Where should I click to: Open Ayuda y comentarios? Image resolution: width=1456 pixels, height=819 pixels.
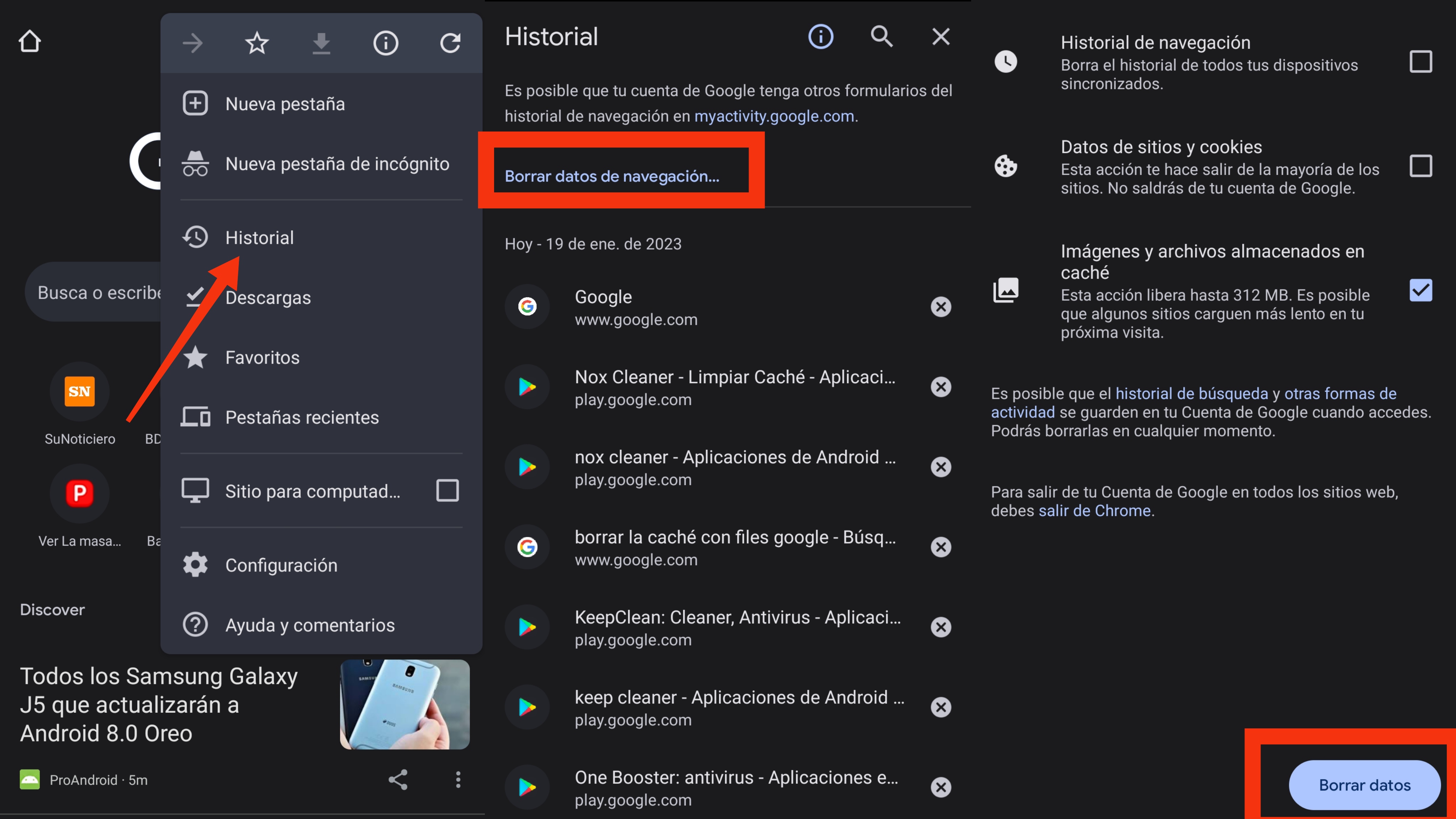coord(321,625)
